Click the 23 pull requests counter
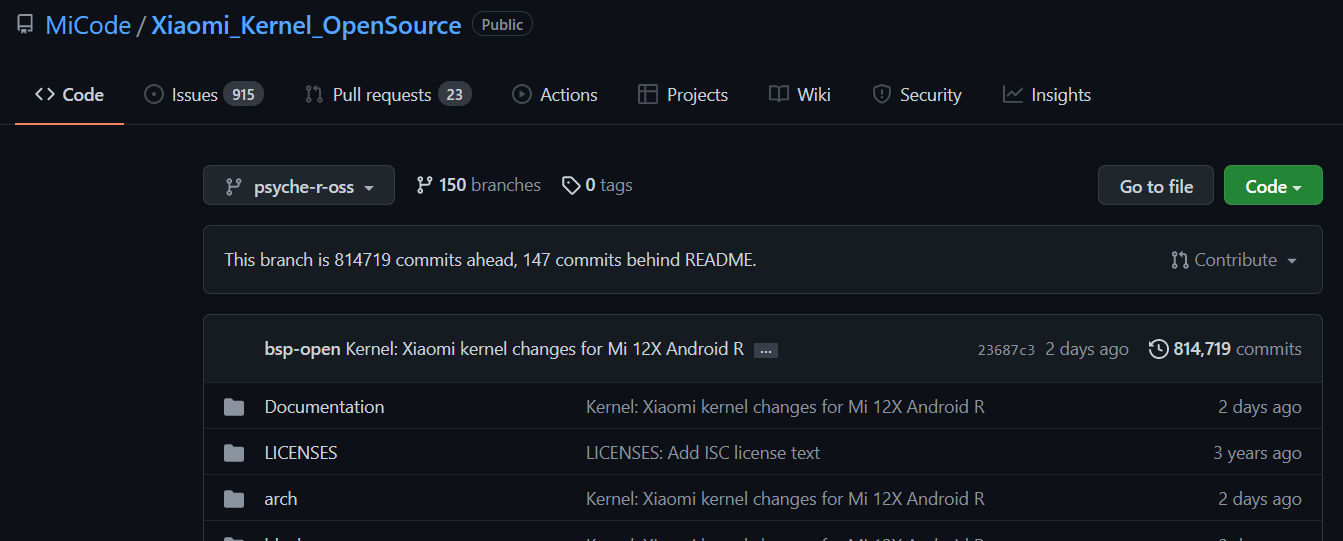This screenshot has width=1343, height=541. pos(454,95)
